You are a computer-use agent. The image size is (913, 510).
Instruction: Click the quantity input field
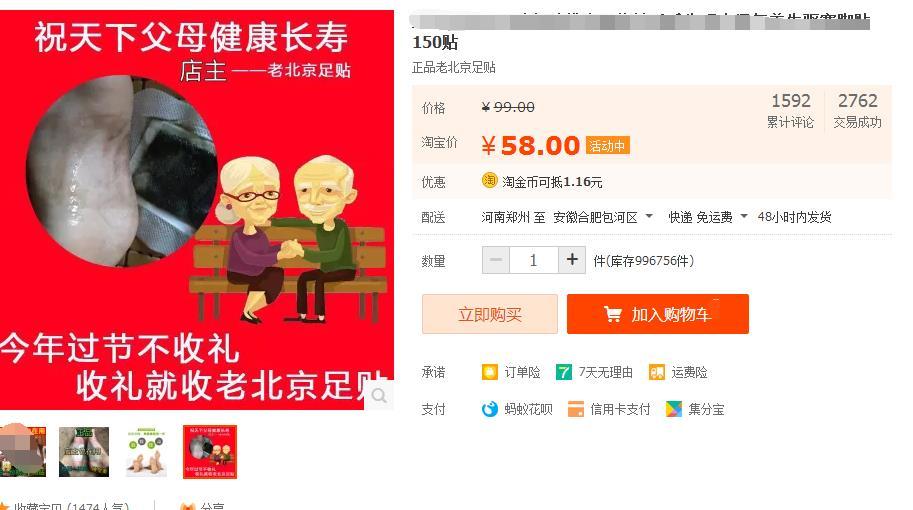coord(534,260)
